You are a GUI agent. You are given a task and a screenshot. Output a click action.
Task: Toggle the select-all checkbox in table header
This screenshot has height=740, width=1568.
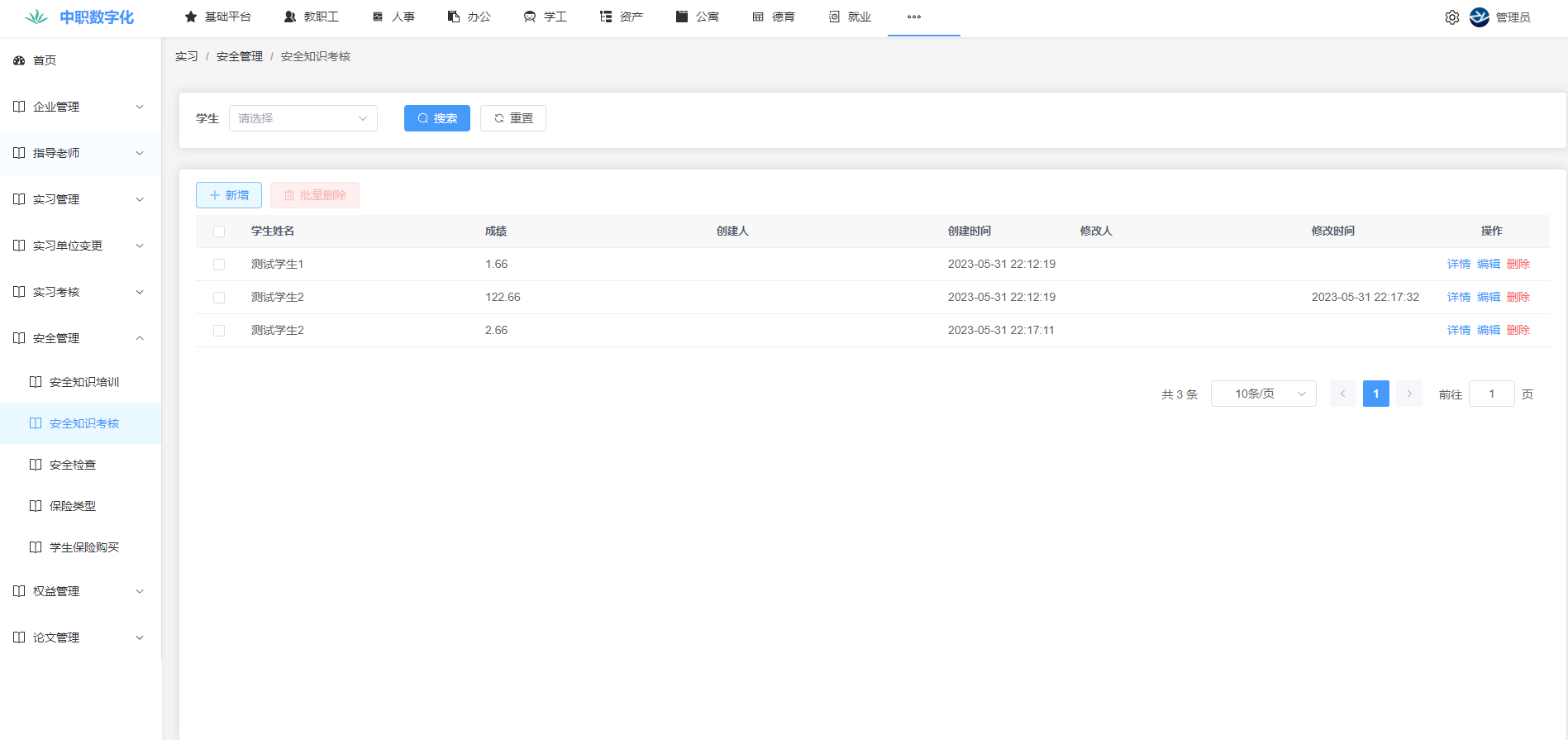coord(219,232)
